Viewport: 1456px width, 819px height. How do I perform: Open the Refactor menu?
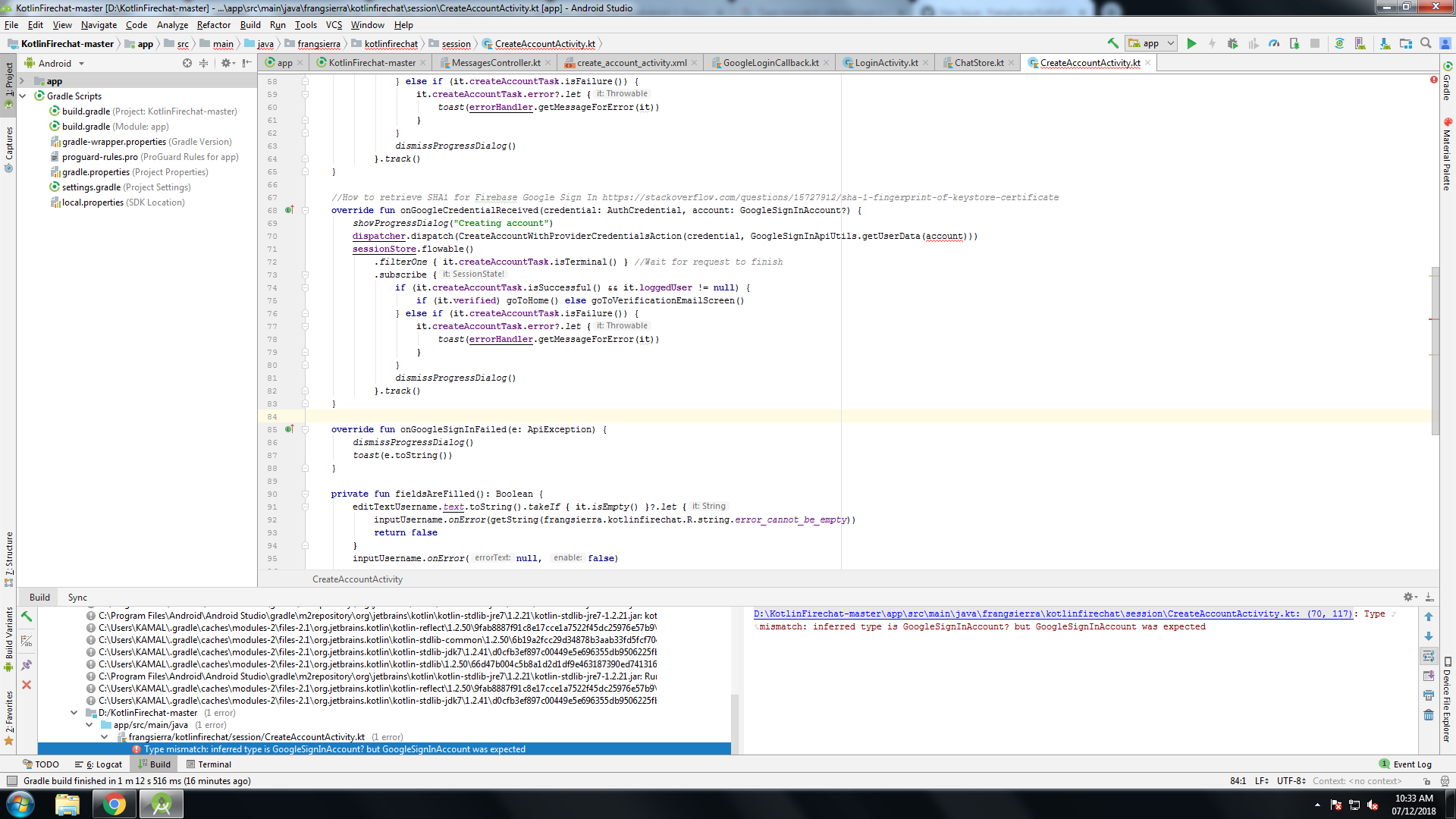(x=213, y=25)
